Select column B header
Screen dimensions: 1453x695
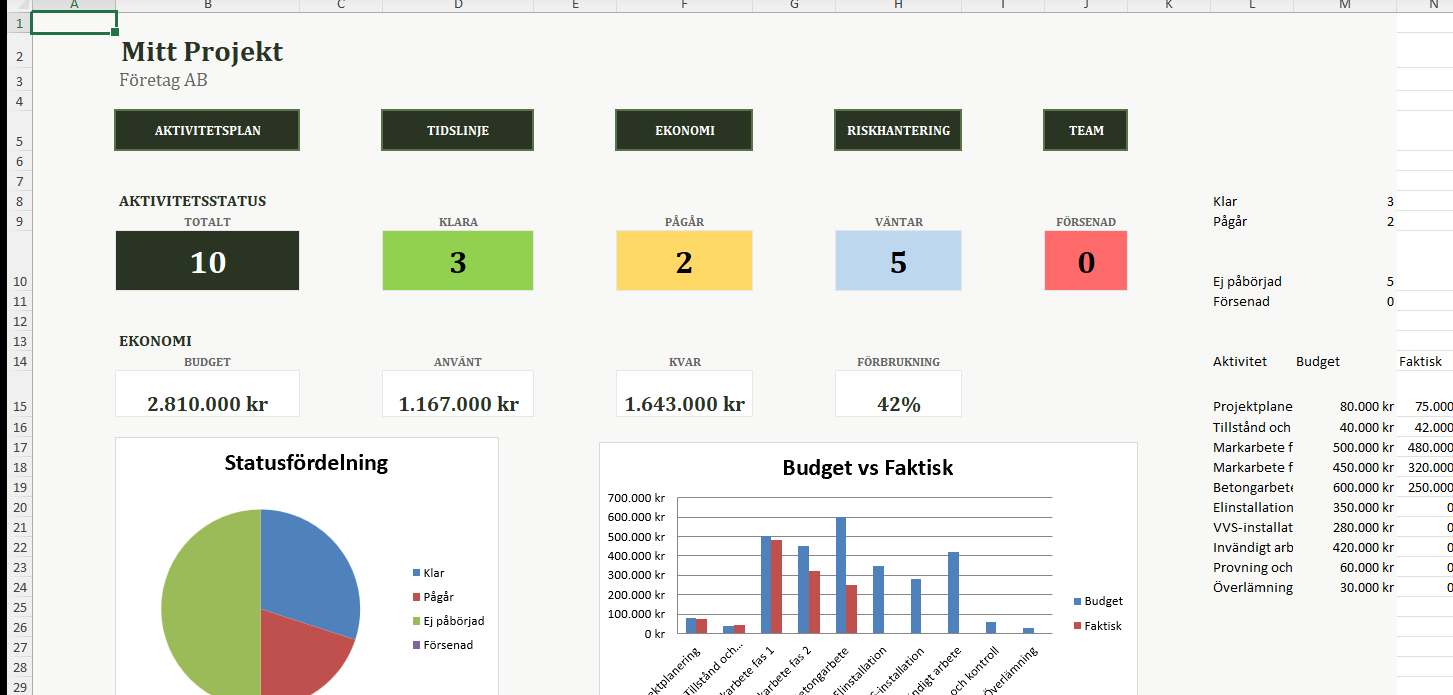click(208, 5)
